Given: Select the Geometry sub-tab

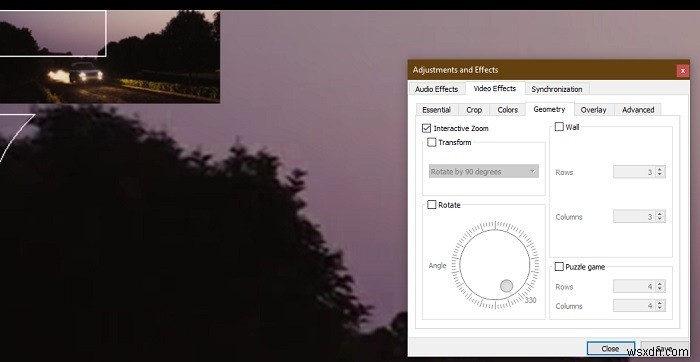Looking at the screenshot, I should 549,109.
